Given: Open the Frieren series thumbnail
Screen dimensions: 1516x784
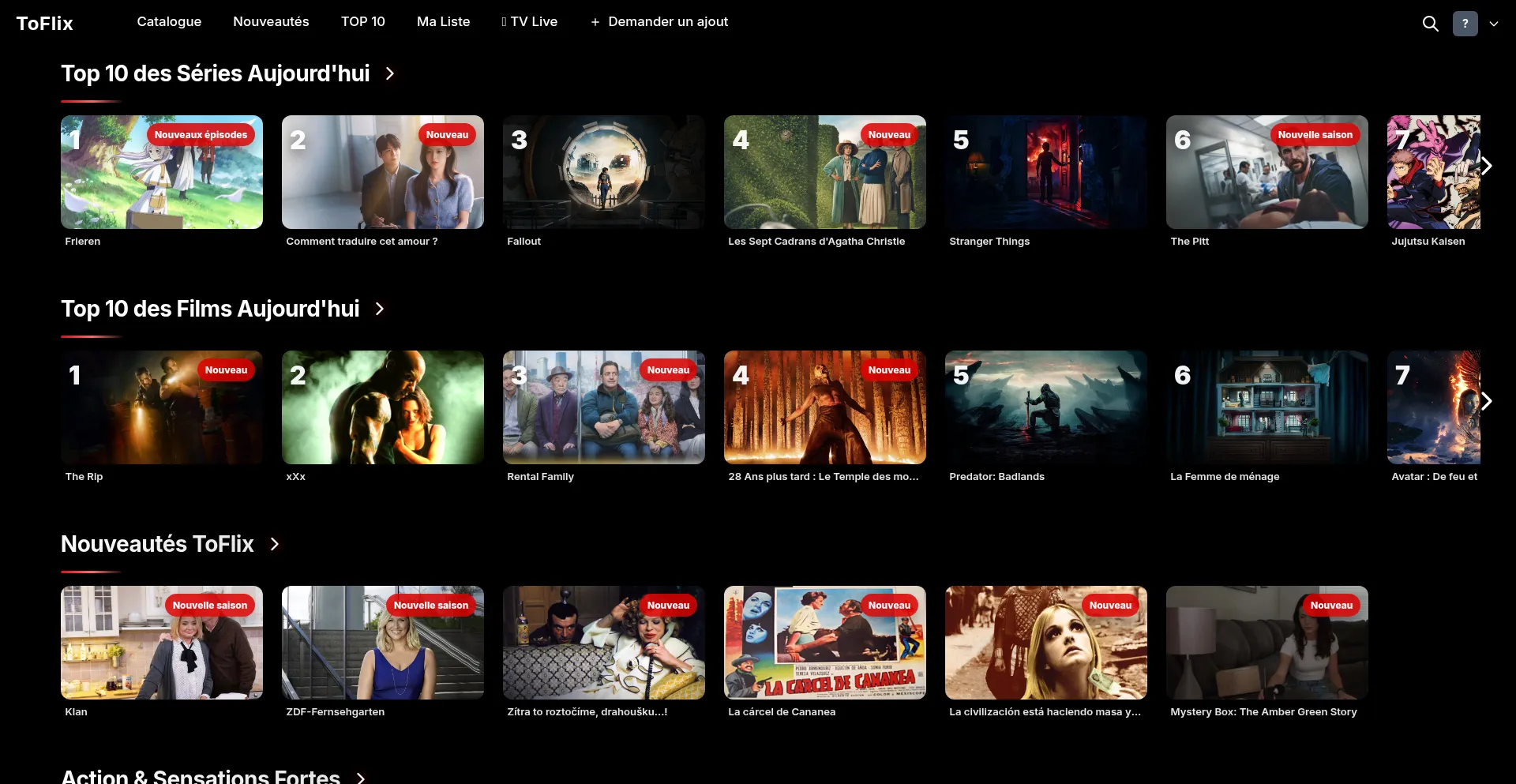Looking at the screenshot, I should (161, 172).
